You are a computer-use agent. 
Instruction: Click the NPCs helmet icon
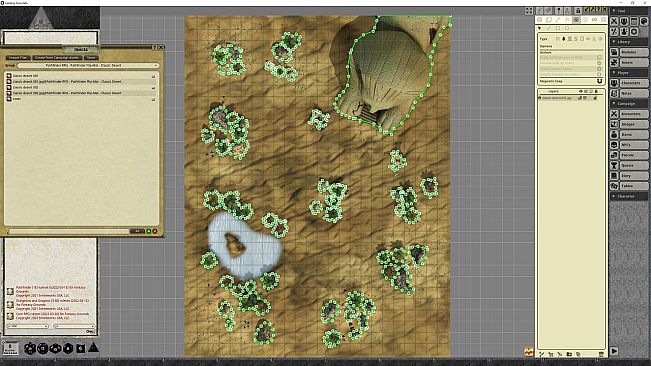(x=614, y=145)
